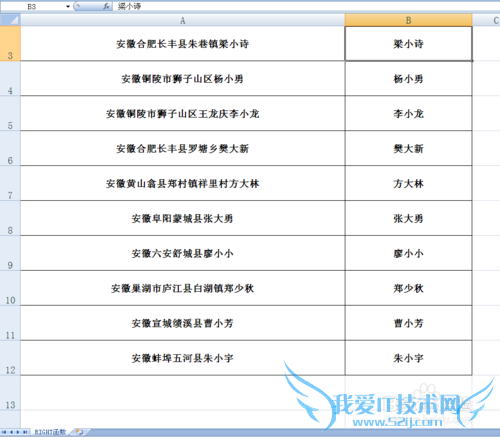Screen dimensions: 500x437
Task: Select row 8 header
Action: 10,218
